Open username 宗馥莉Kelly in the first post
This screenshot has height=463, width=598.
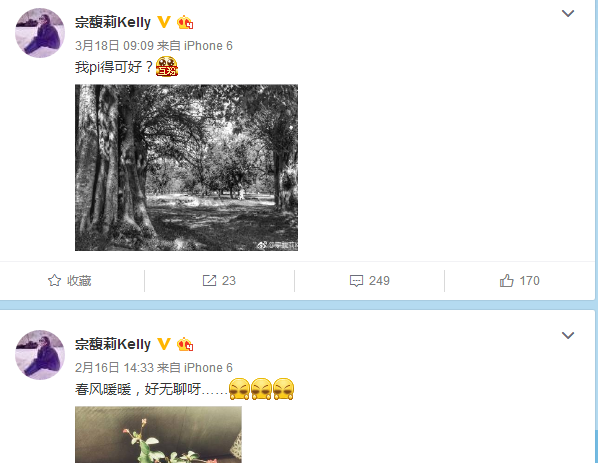coord(113,22)
